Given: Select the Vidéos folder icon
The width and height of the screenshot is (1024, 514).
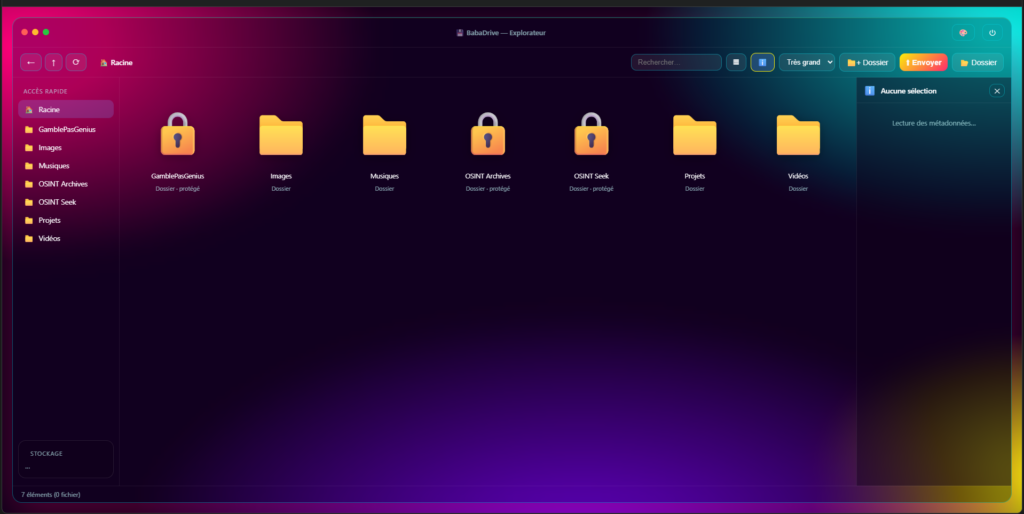Looking at the screenshot, I should (798, 135).
